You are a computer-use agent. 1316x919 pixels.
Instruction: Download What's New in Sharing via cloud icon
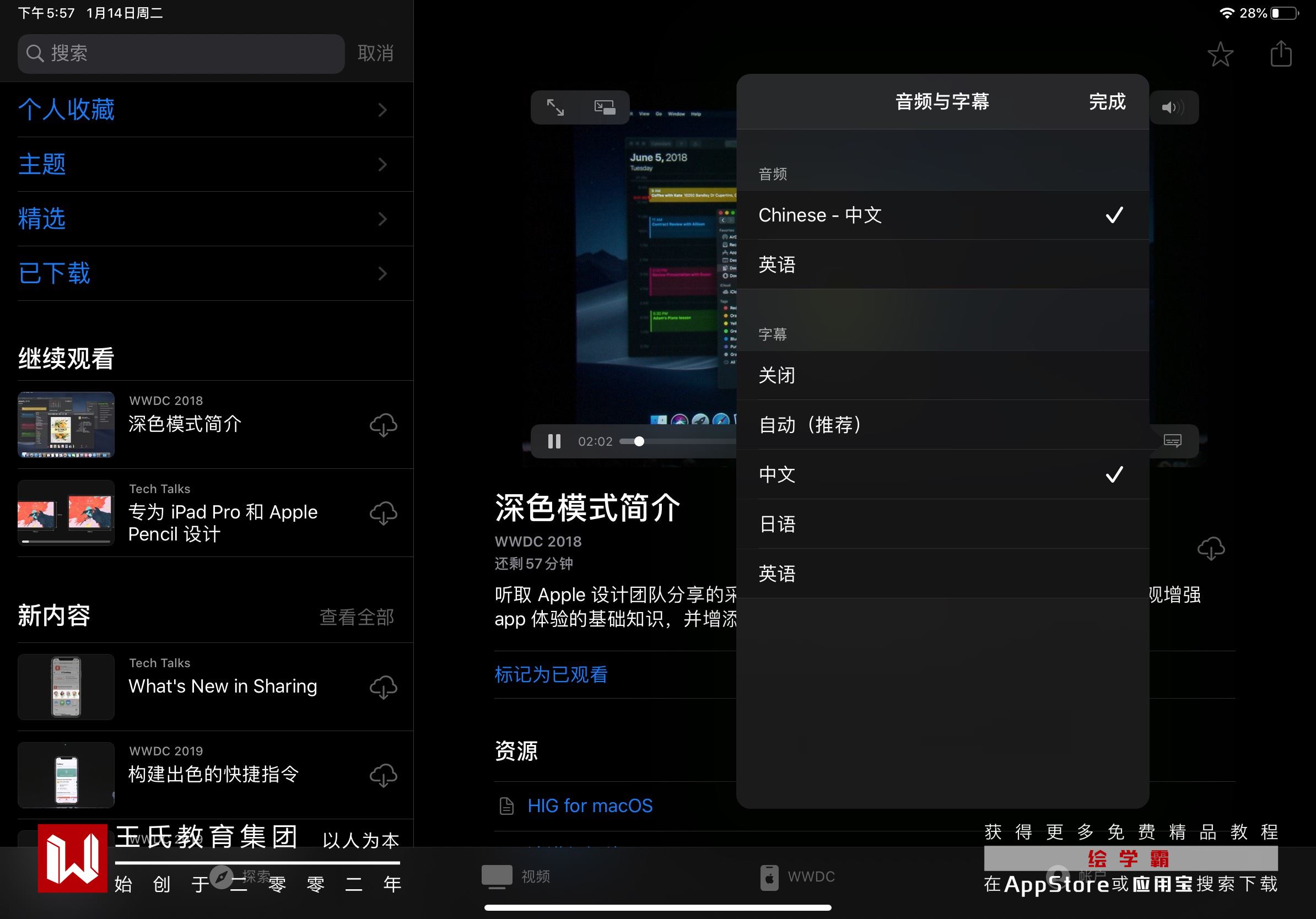click(x=383, y=687)
